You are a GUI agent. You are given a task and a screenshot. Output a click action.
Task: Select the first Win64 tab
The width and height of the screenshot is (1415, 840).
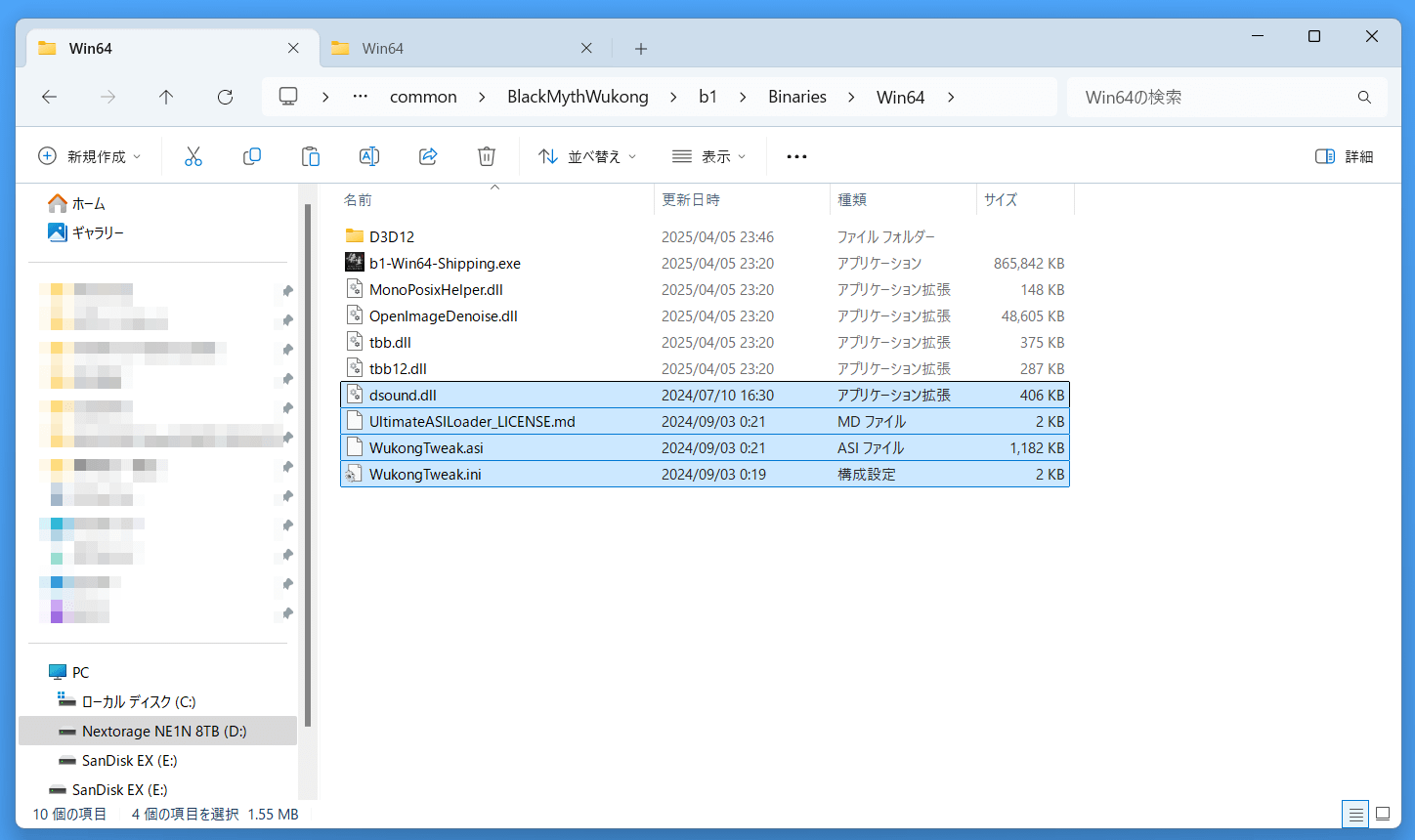tap(172, 48)
